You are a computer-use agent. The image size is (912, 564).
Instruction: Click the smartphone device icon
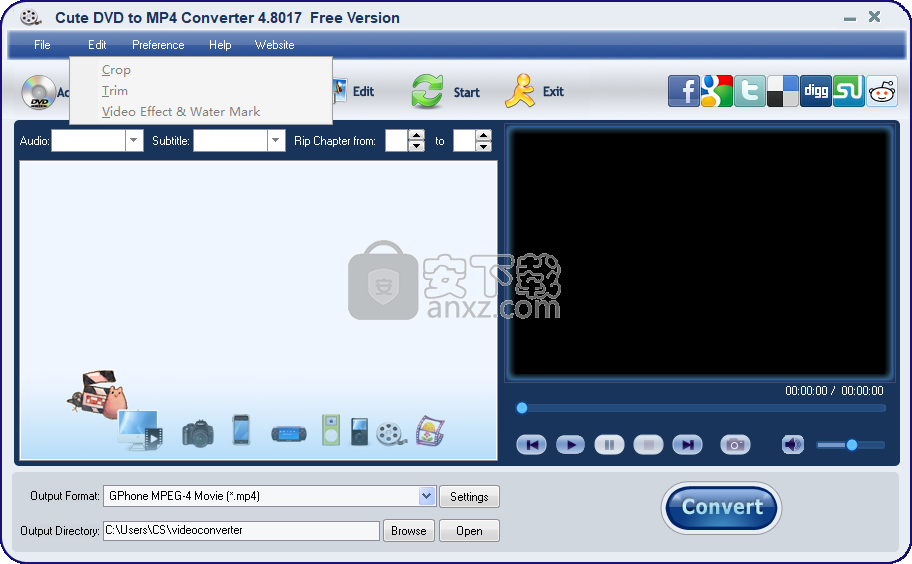pyautogui.click(x=241, y=430)
